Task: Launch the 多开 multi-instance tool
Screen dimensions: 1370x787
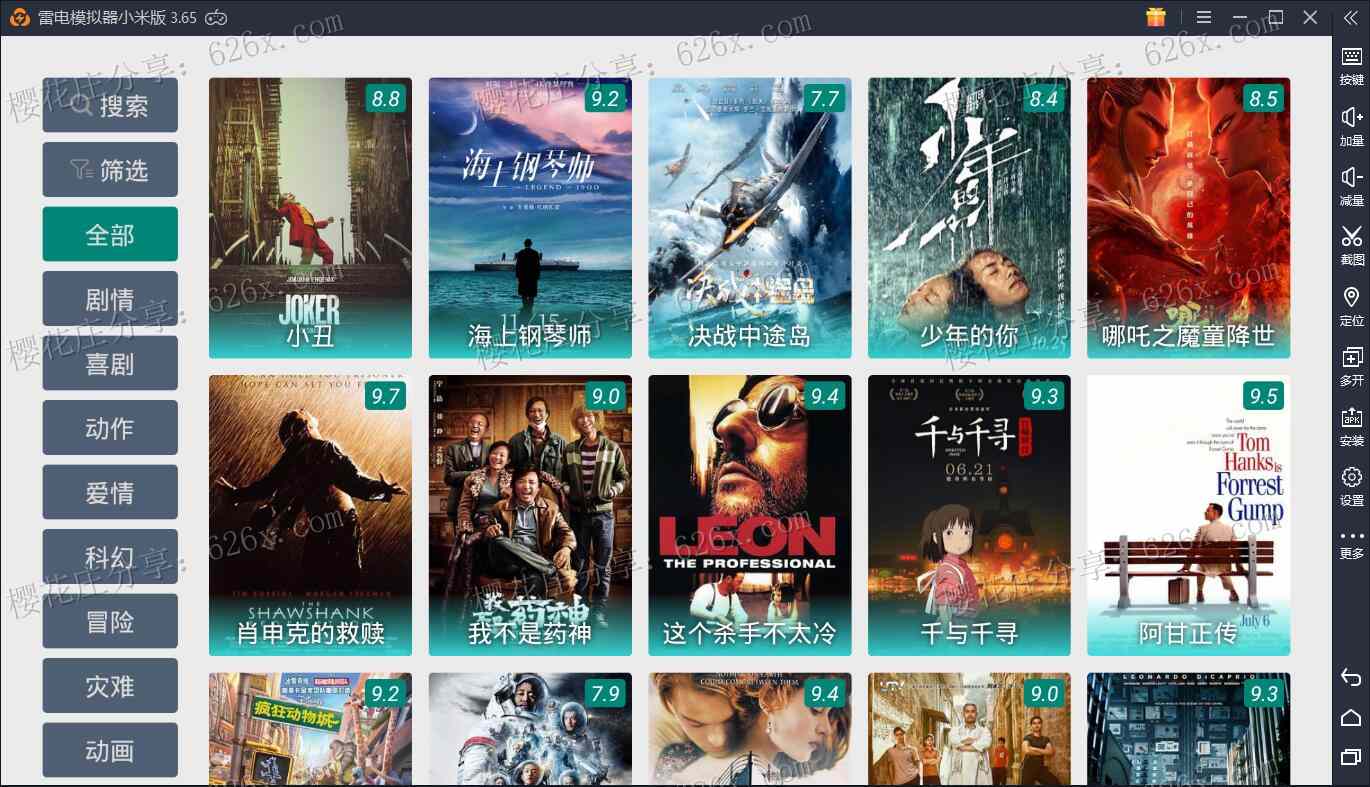Action: [x=1351, y=366]
